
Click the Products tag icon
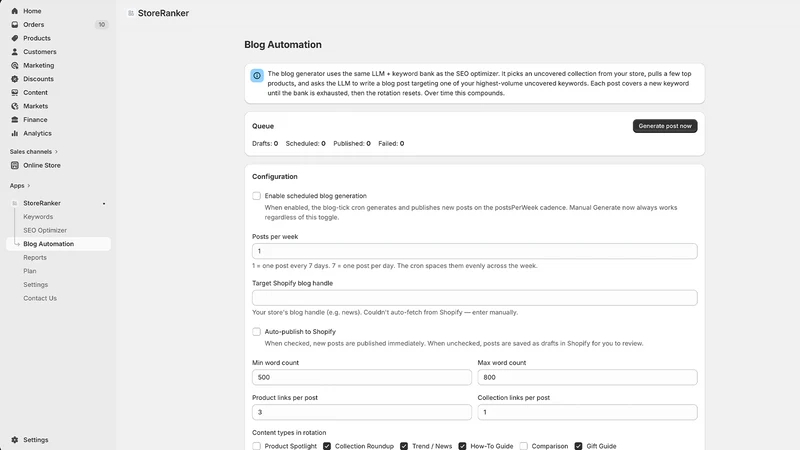click(x=15, y=38)
